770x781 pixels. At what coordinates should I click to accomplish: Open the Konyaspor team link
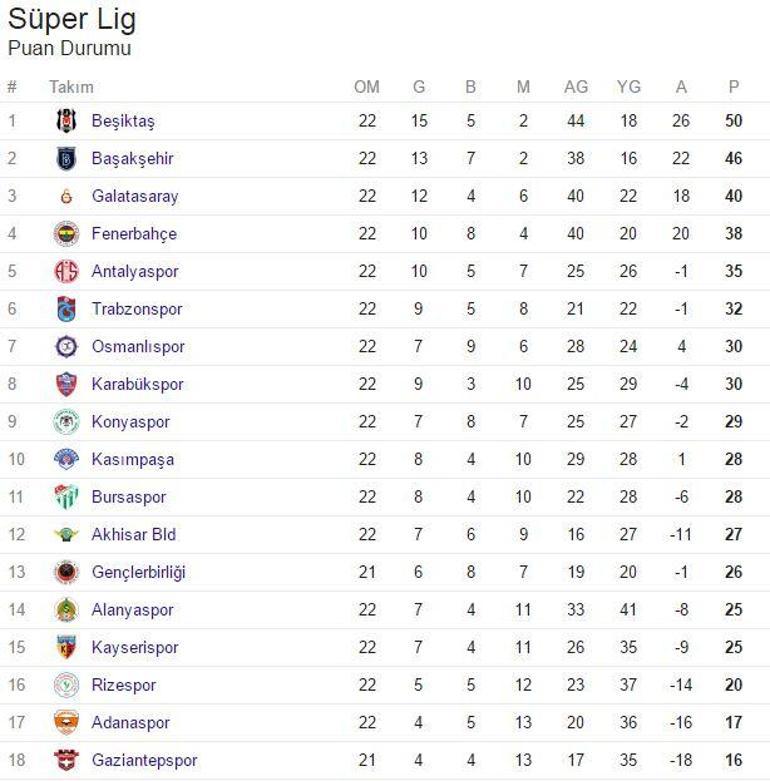(x=130, y=422)
